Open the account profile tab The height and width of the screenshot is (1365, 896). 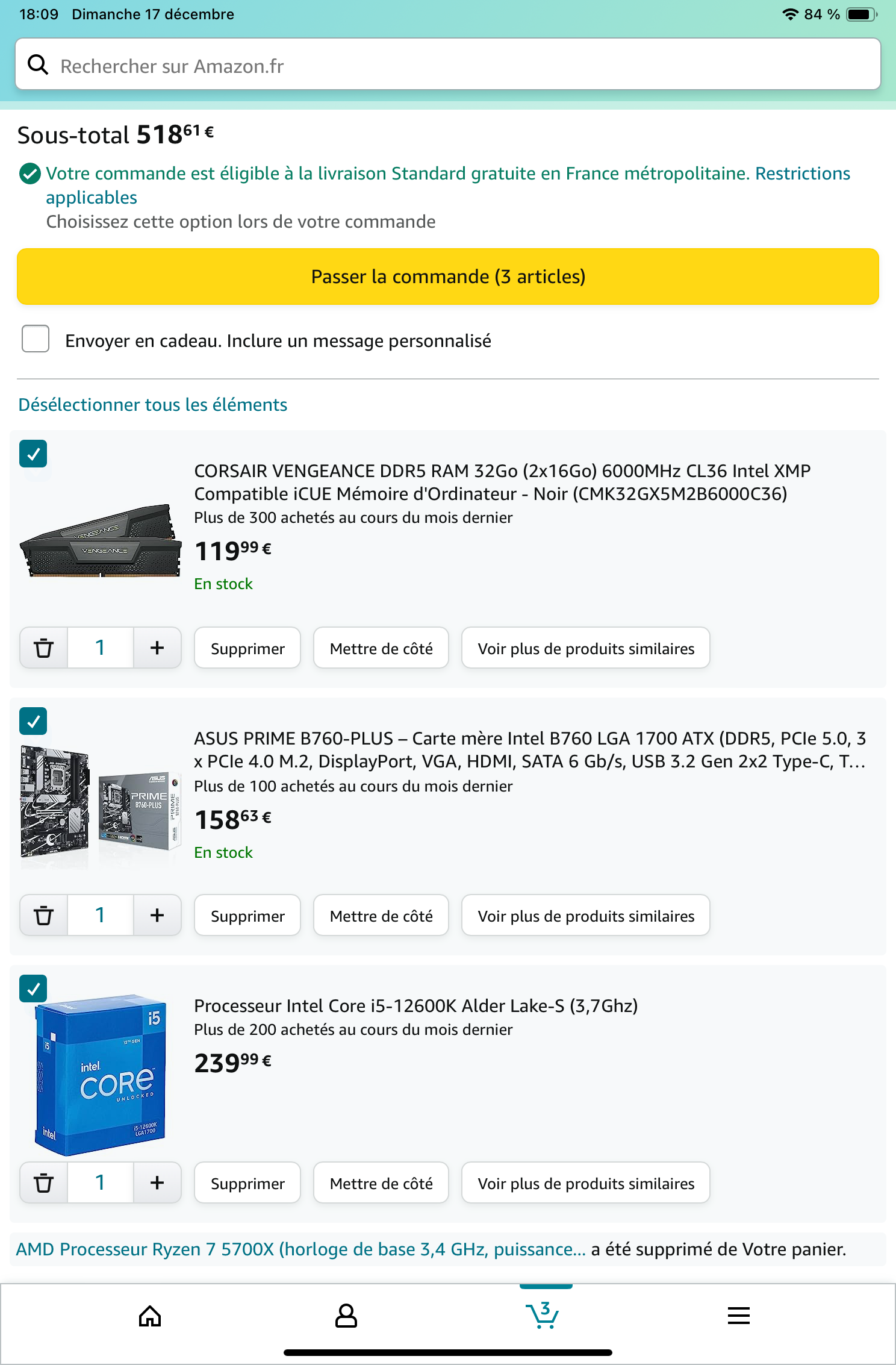[x=346, y=1316]
